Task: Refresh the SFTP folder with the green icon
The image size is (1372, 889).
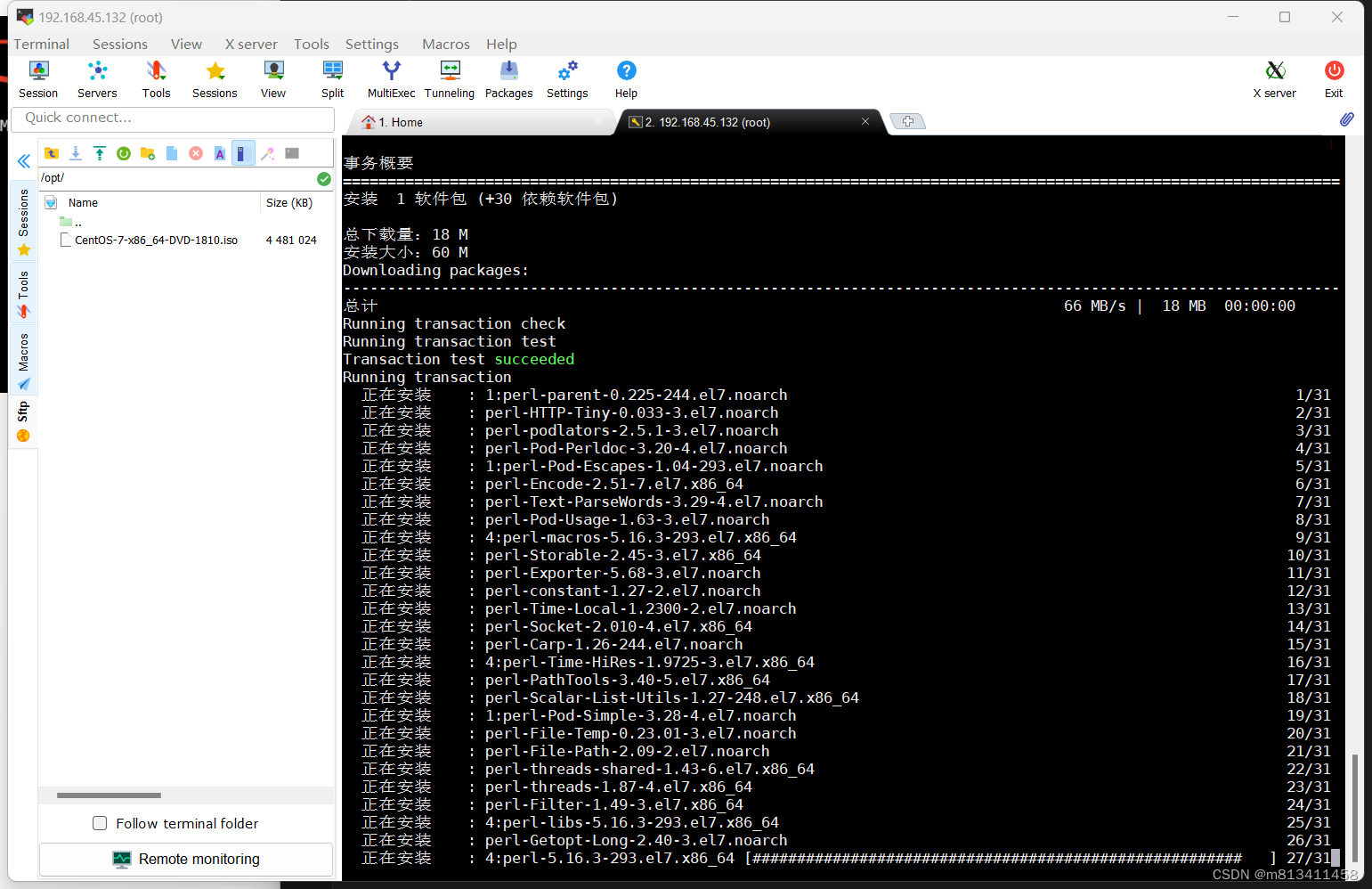Action: click(x=124, y=153)
